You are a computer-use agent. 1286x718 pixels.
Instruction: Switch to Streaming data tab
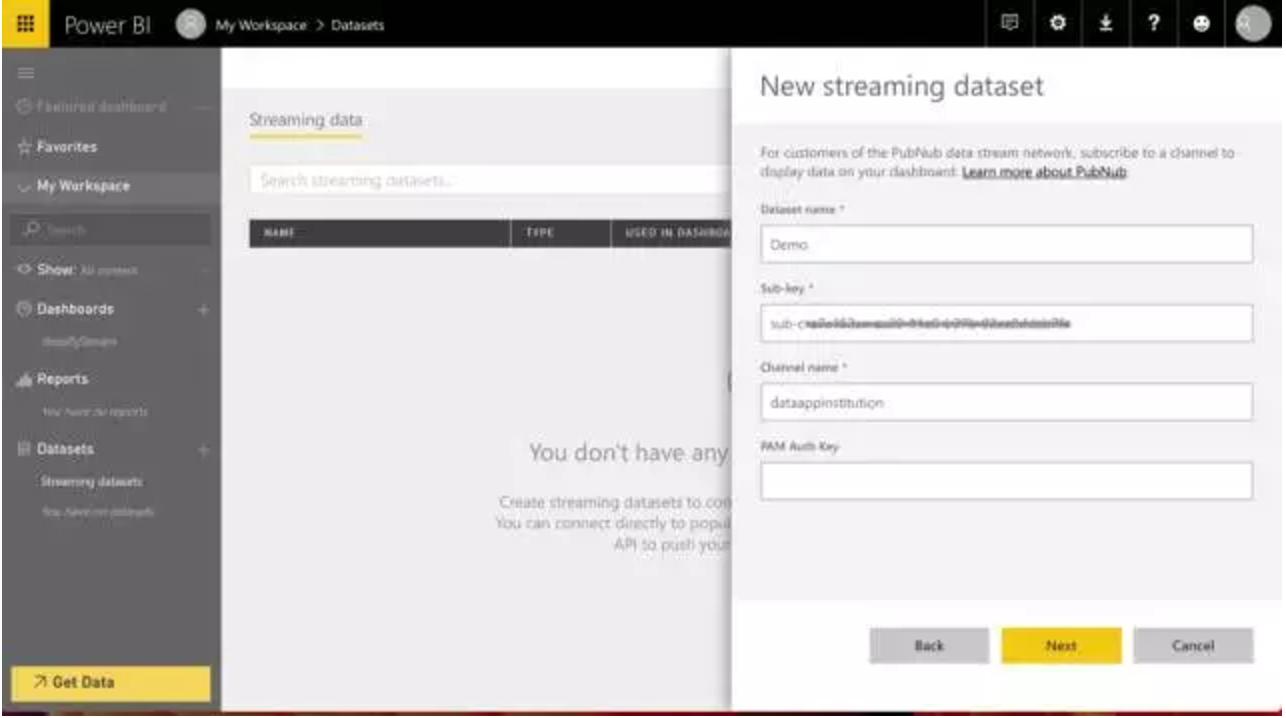coord(305,120)
